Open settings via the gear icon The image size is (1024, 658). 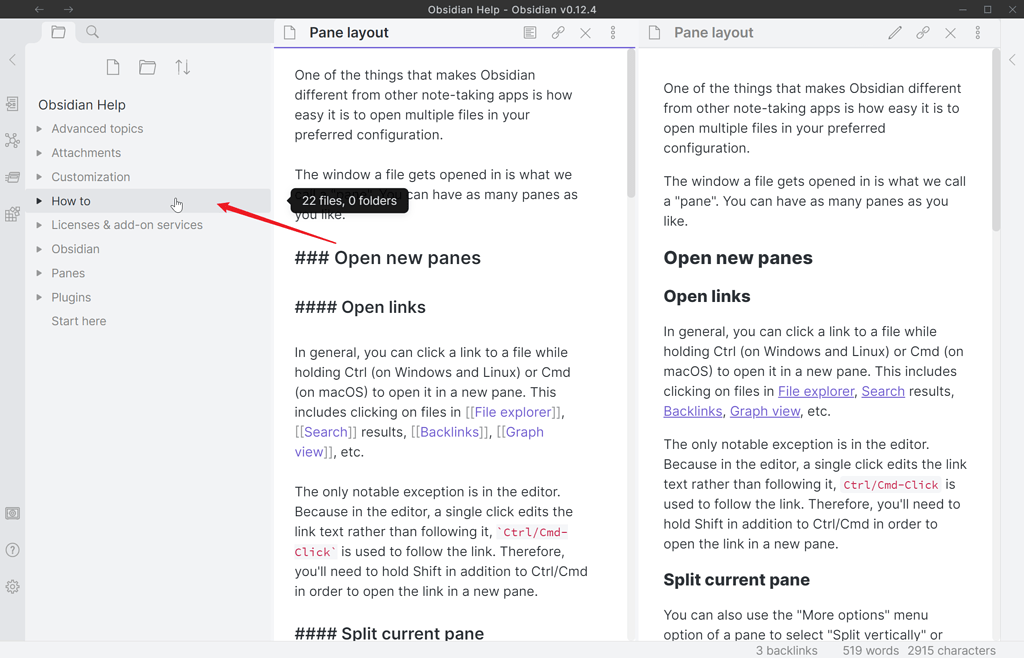(x=12, y=587)
